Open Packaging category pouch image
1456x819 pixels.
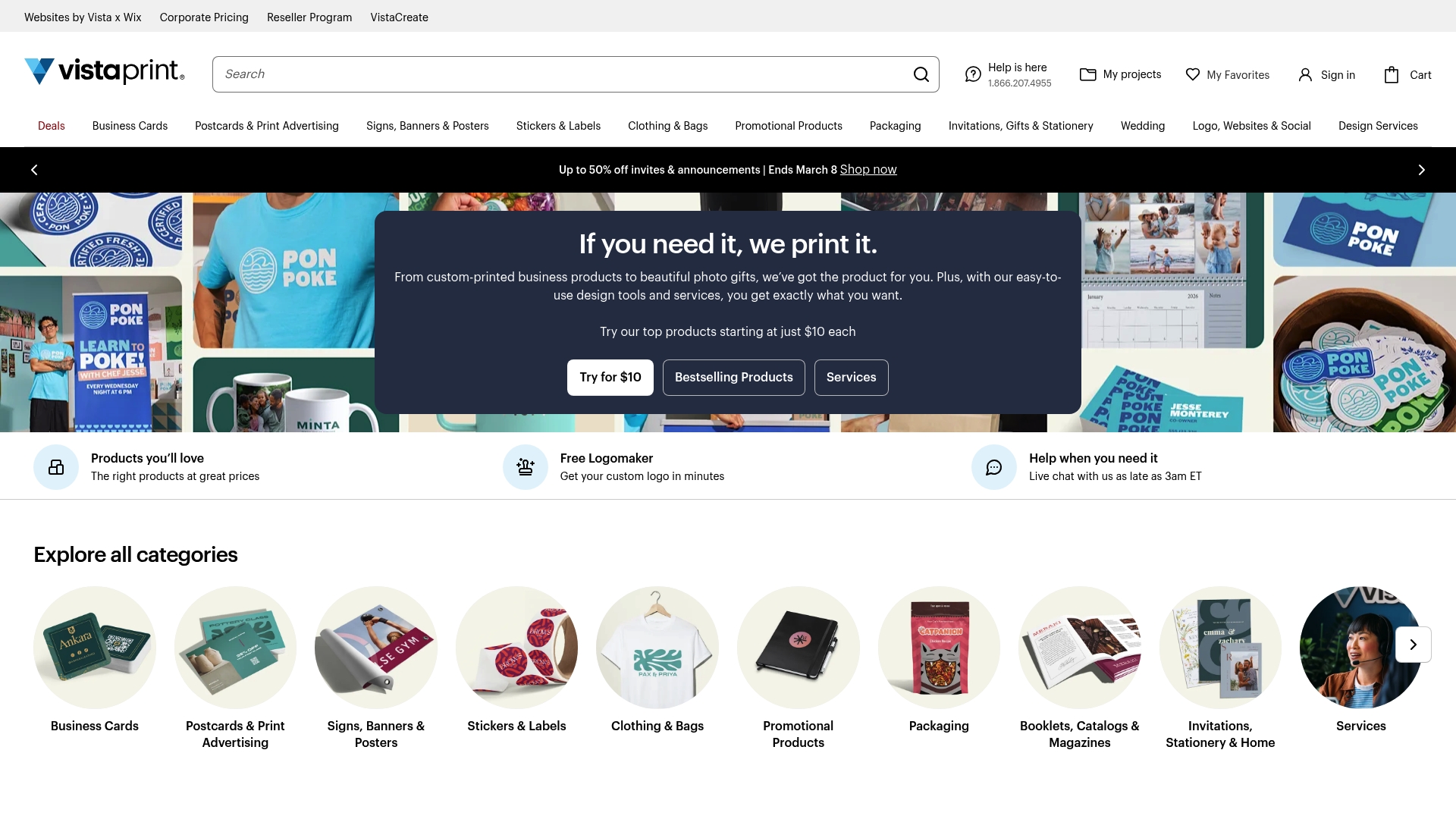(x=939, y=648)
